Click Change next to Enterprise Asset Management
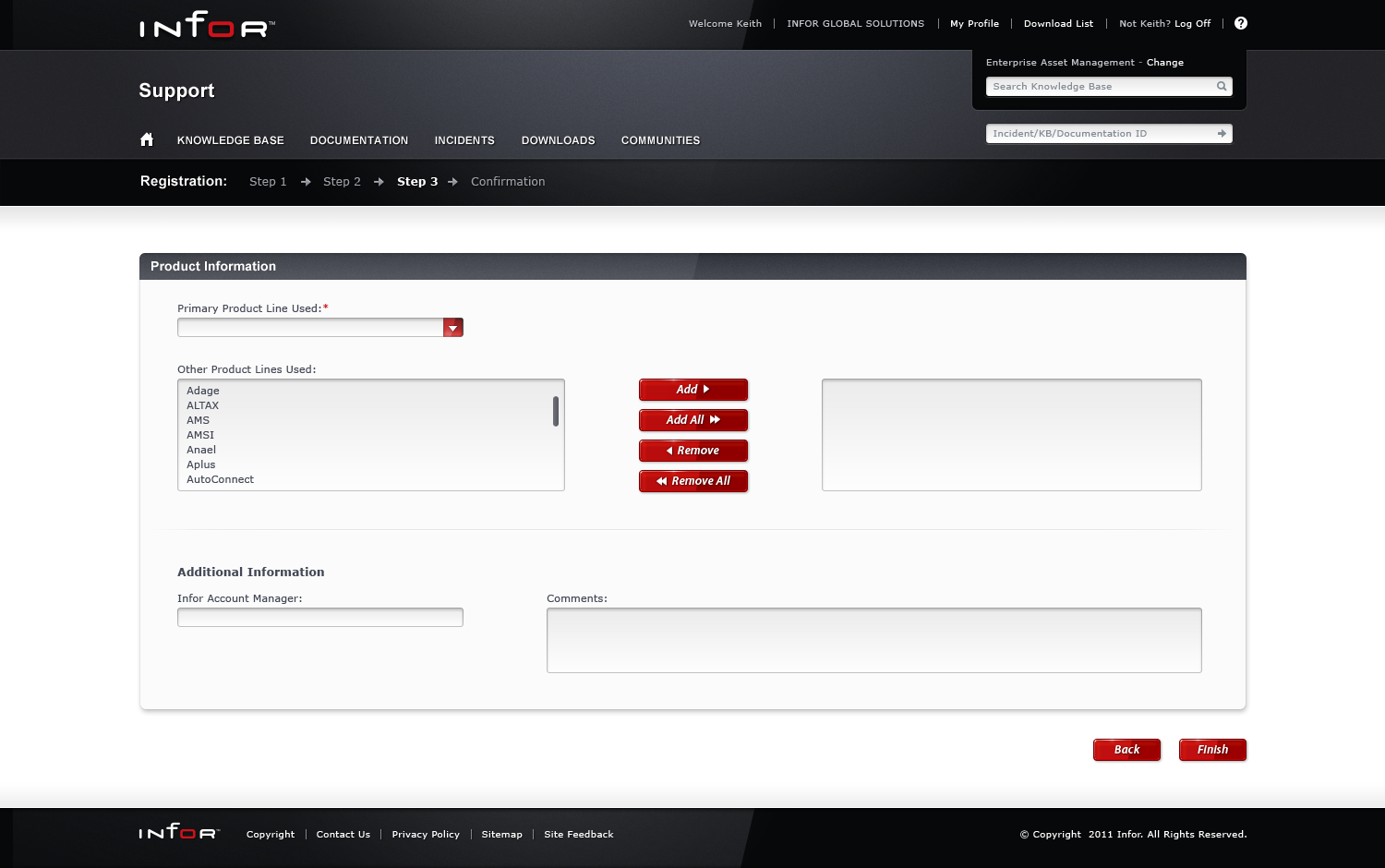 pyautogui.click(x=1165, y=63)
